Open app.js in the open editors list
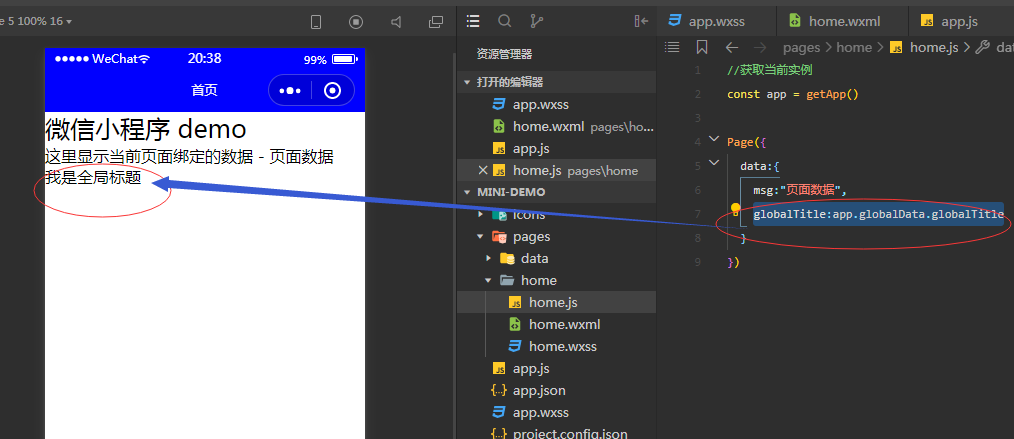 531,148
